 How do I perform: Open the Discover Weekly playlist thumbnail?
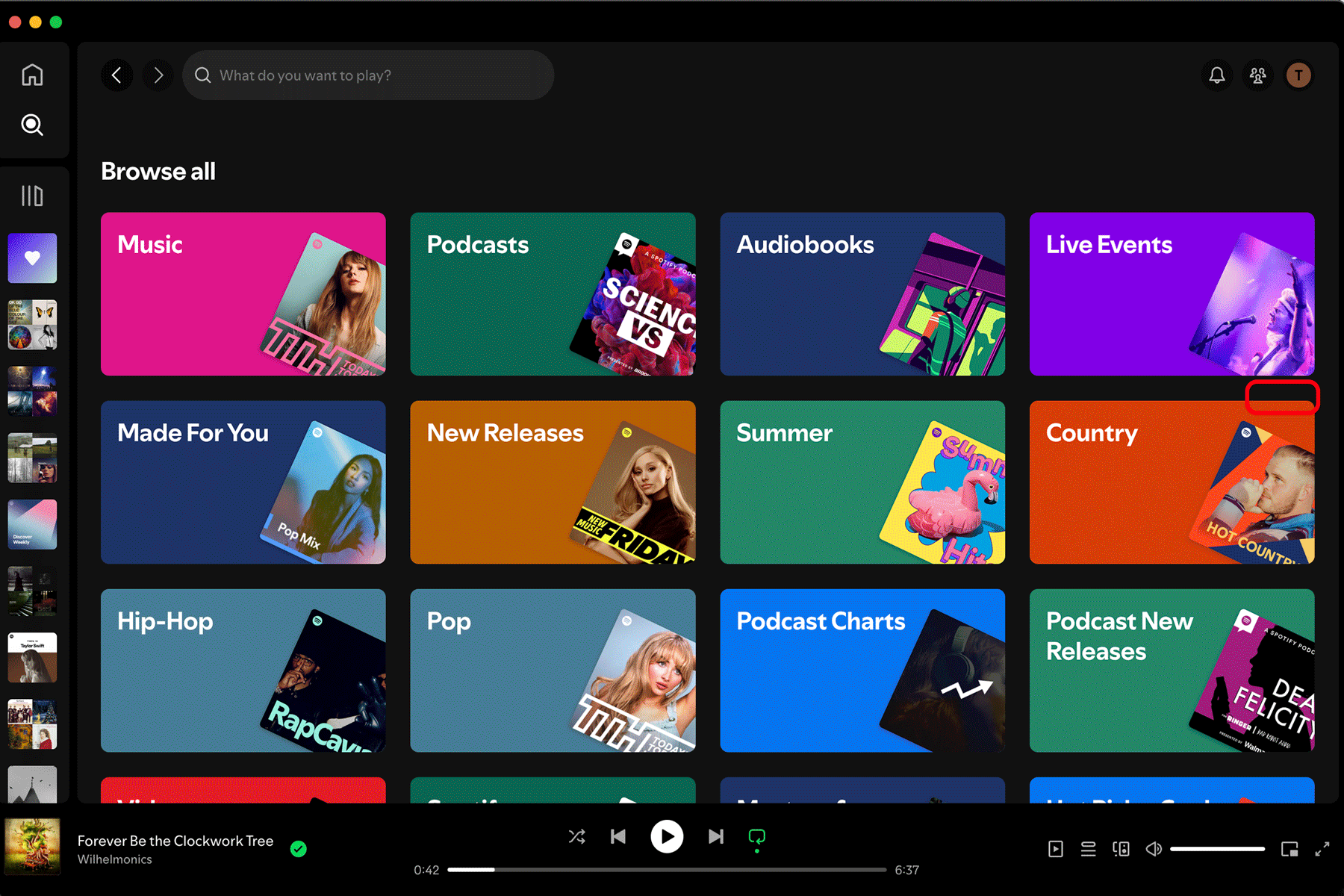(32, 524)
